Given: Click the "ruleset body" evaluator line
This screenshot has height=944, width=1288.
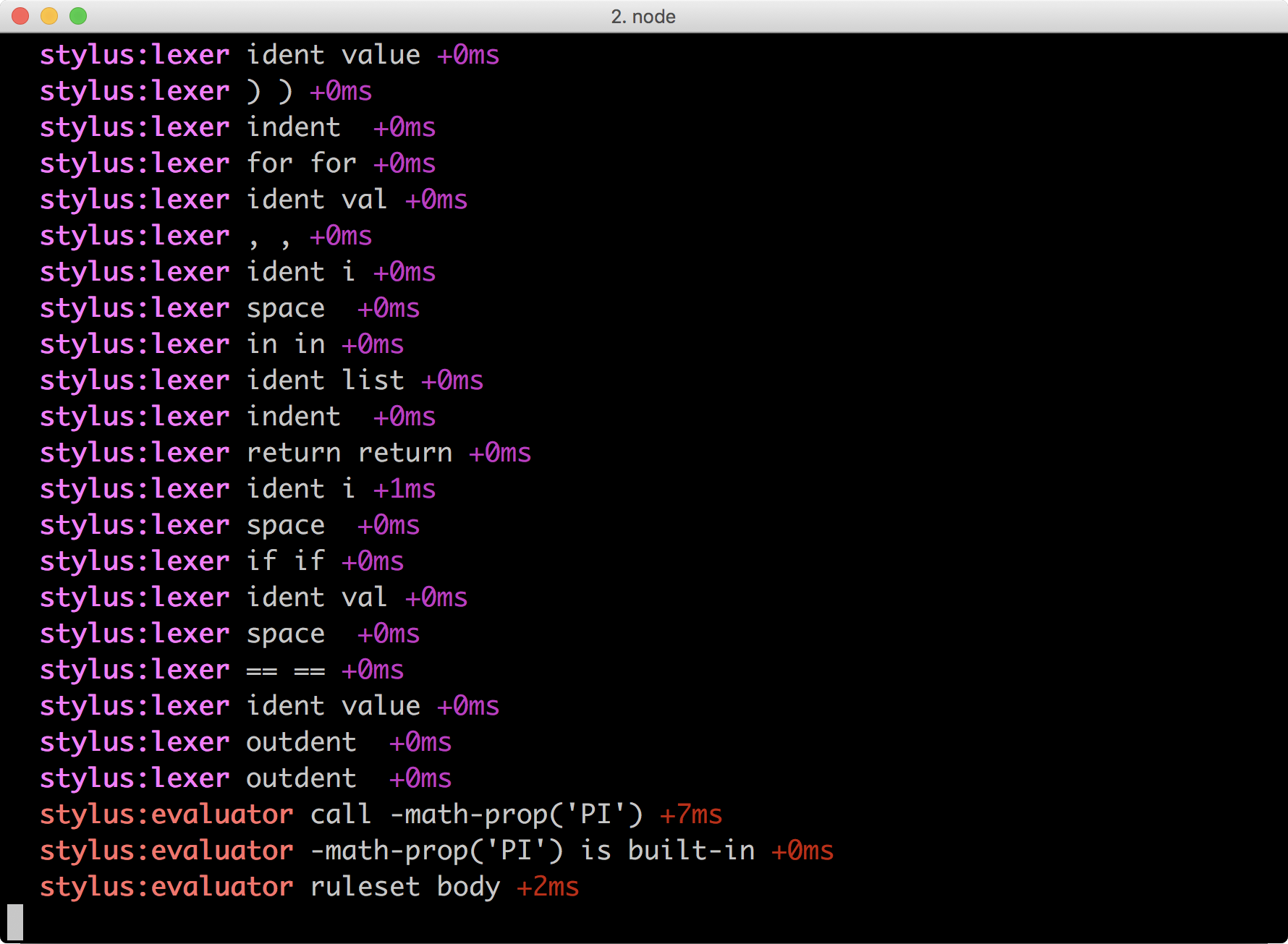Looking at the screenshot, I should point(310,887).
